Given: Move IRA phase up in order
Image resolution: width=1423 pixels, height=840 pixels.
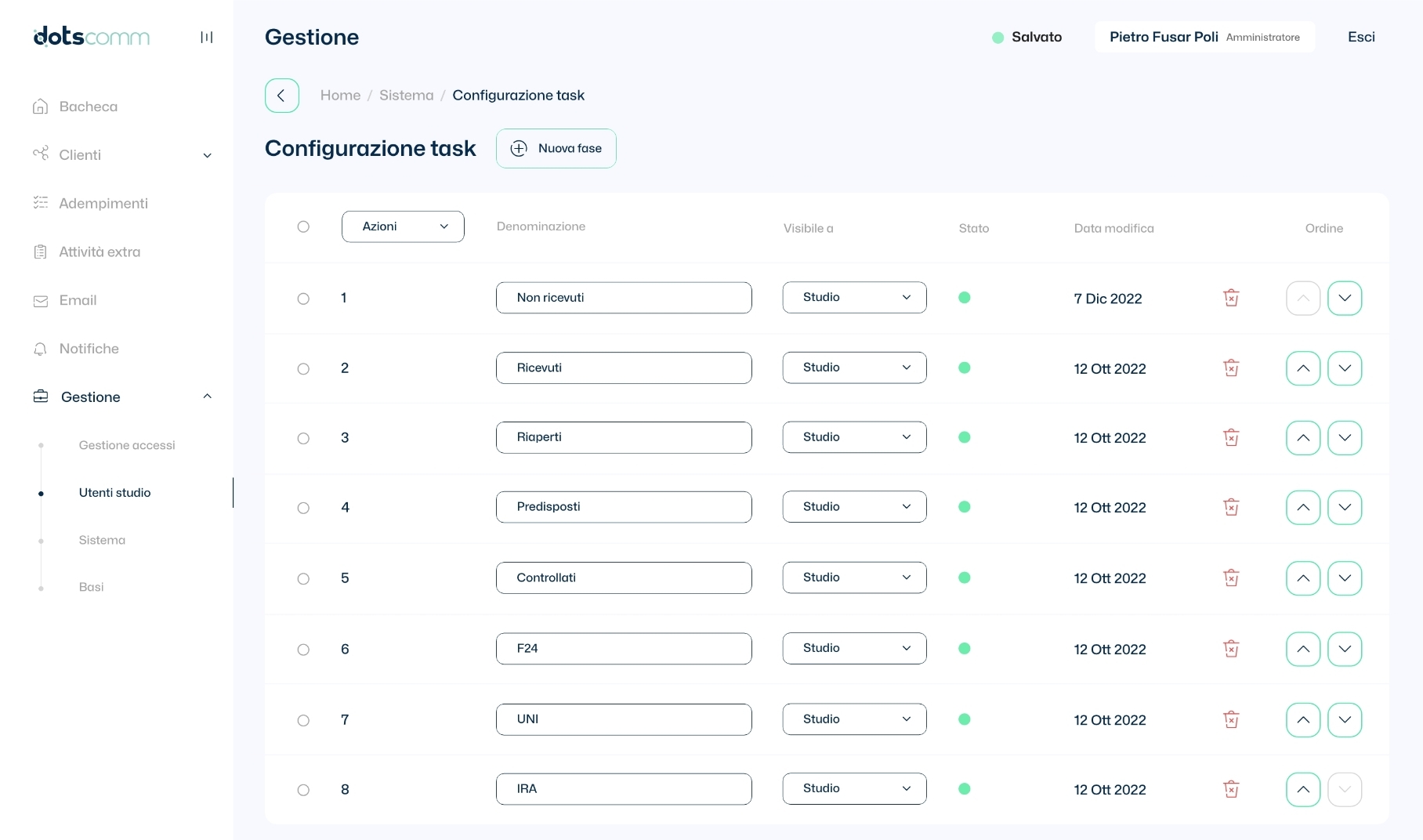Looking at the screenshot, I should pyautogui.click(x=1303, y=790).
